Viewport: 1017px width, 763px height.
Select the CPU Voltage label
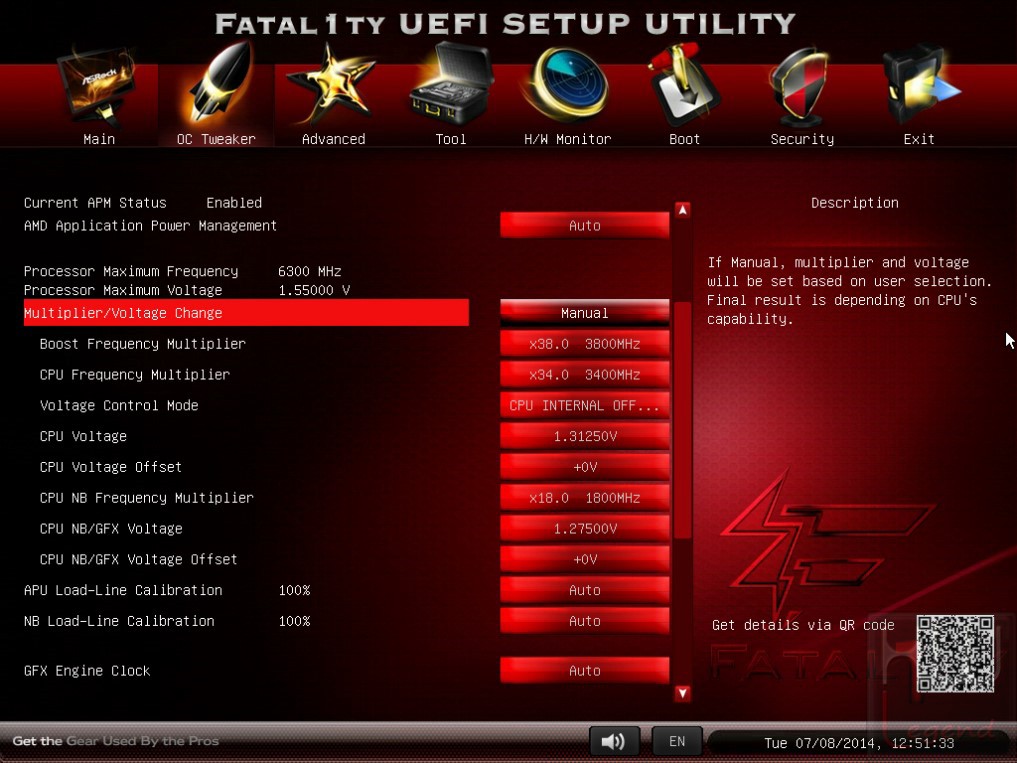tap(83, 436)
